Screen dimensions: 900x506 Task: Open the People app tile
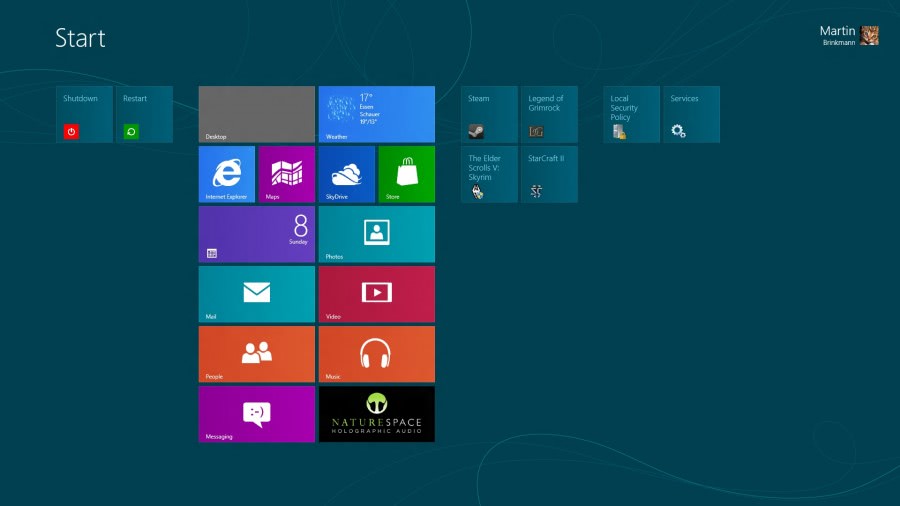[257, 354]
